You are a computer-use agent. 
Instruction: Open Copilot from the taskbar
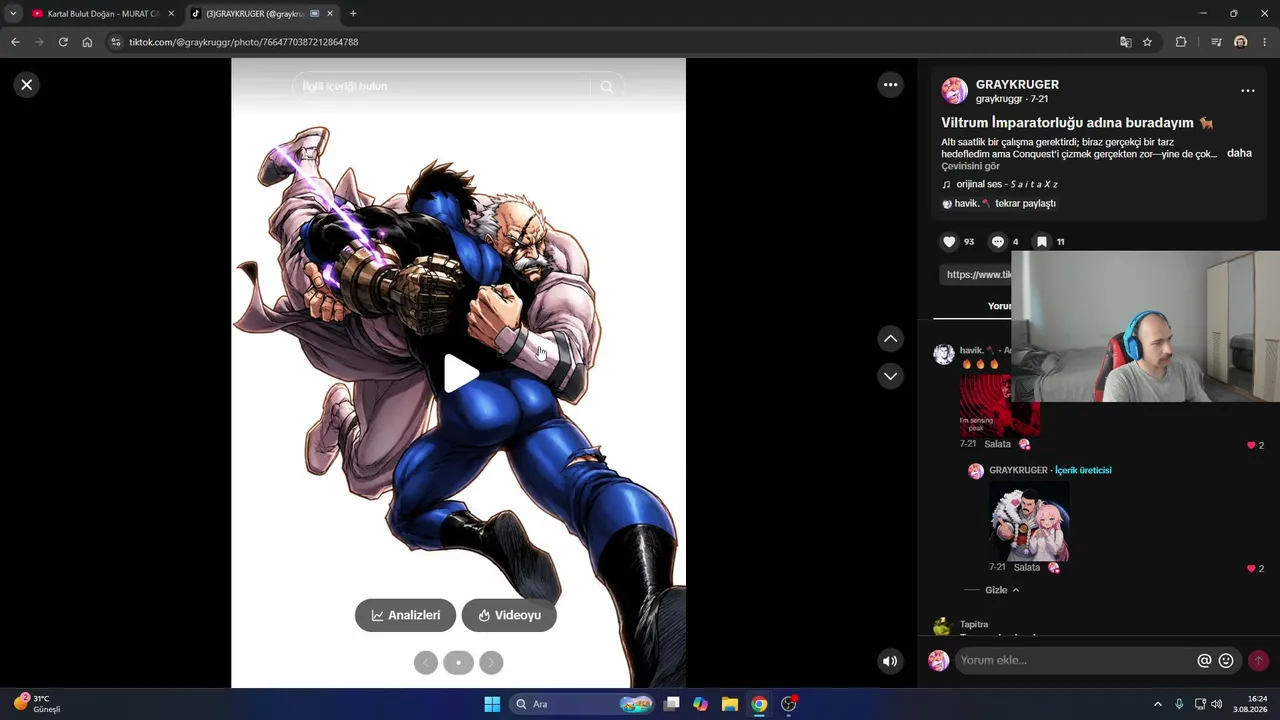tap(700, 704)
